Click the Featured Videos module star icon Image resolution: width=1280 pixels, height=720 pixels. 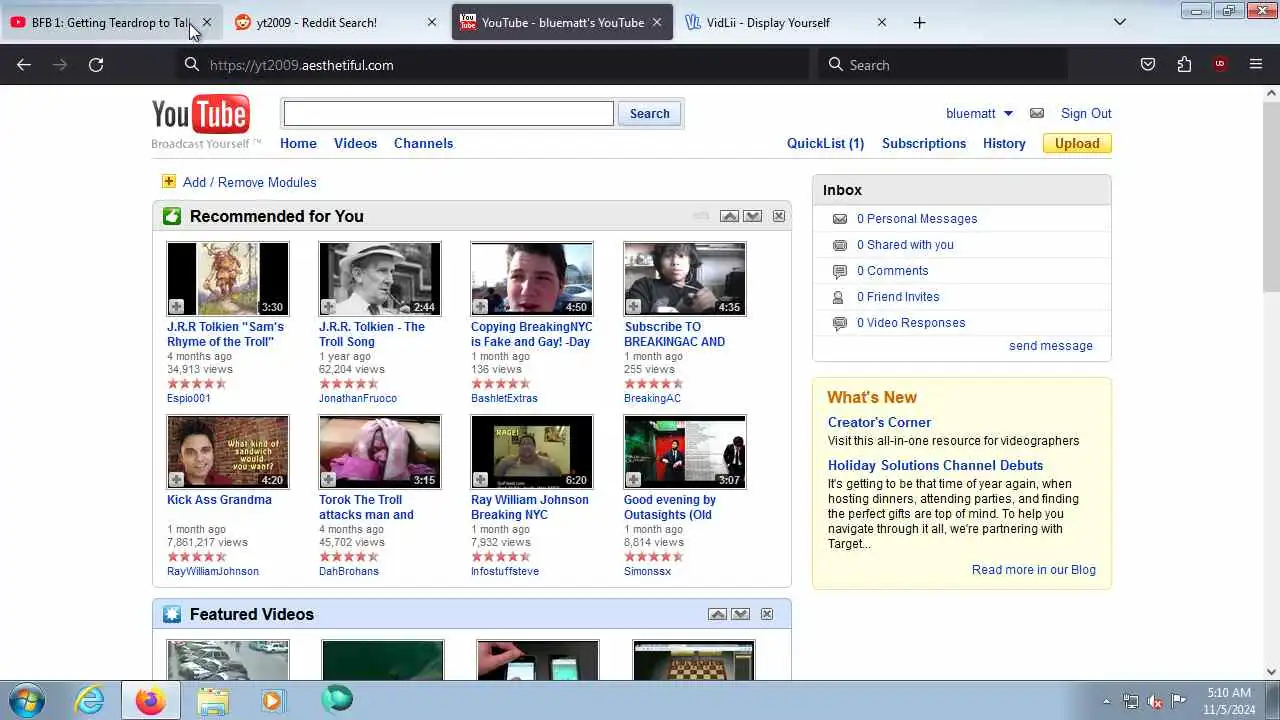pos(172,614)
